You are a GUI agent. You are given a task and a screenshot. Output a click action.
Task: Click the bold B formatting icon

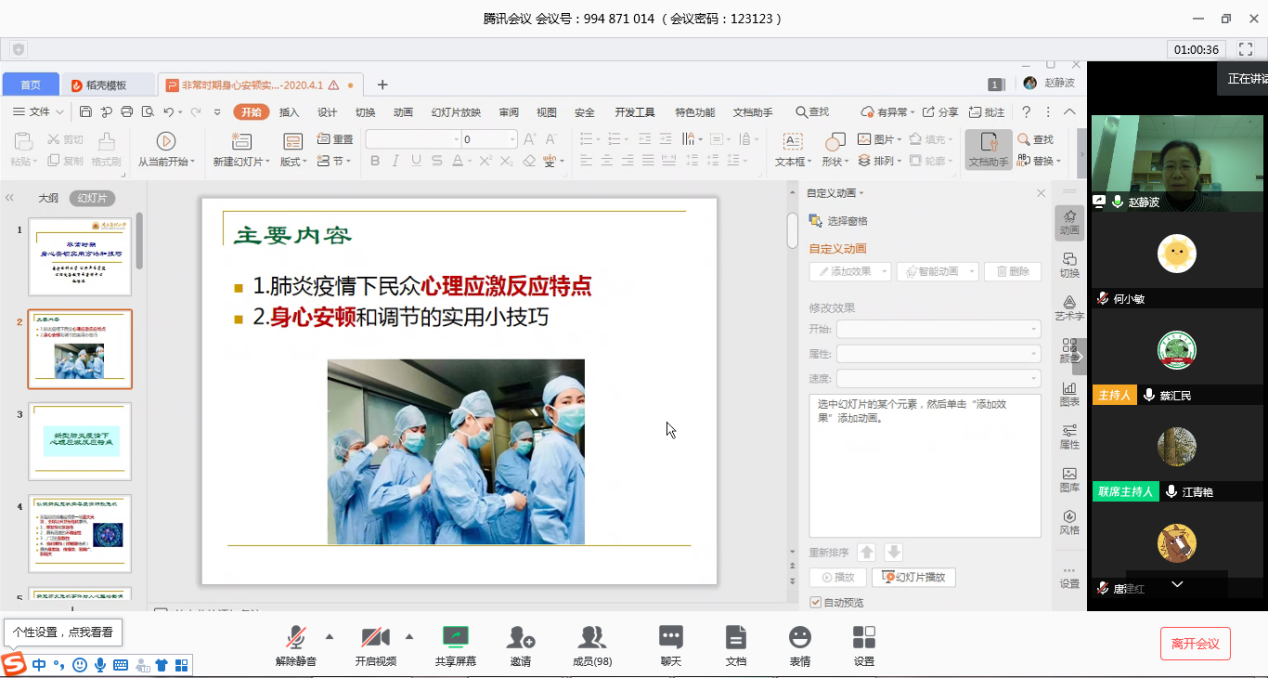click(375, 161)
